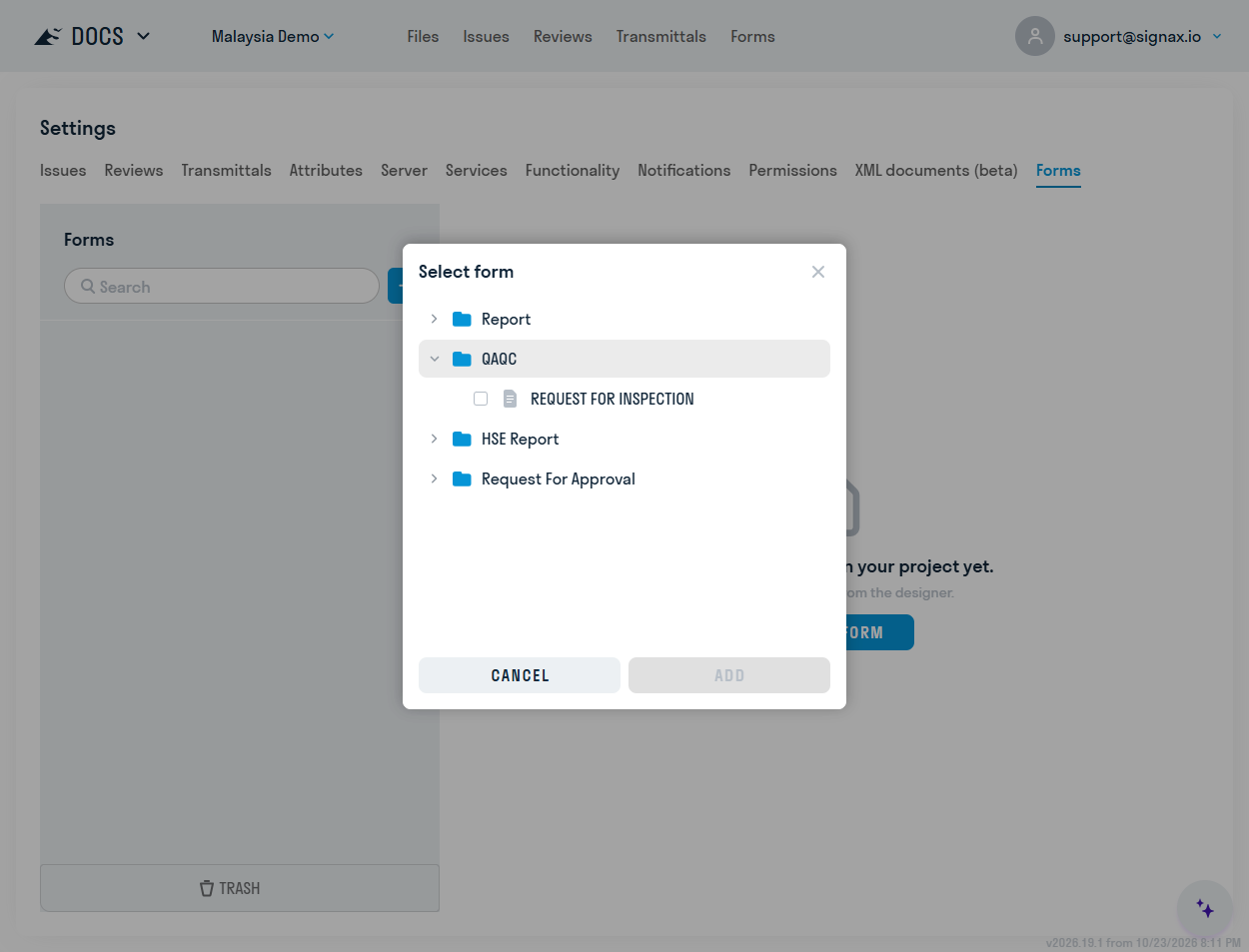Close the Select form dialog
The width and height of the screenshot is (1249, 952).
coord(818,272)
